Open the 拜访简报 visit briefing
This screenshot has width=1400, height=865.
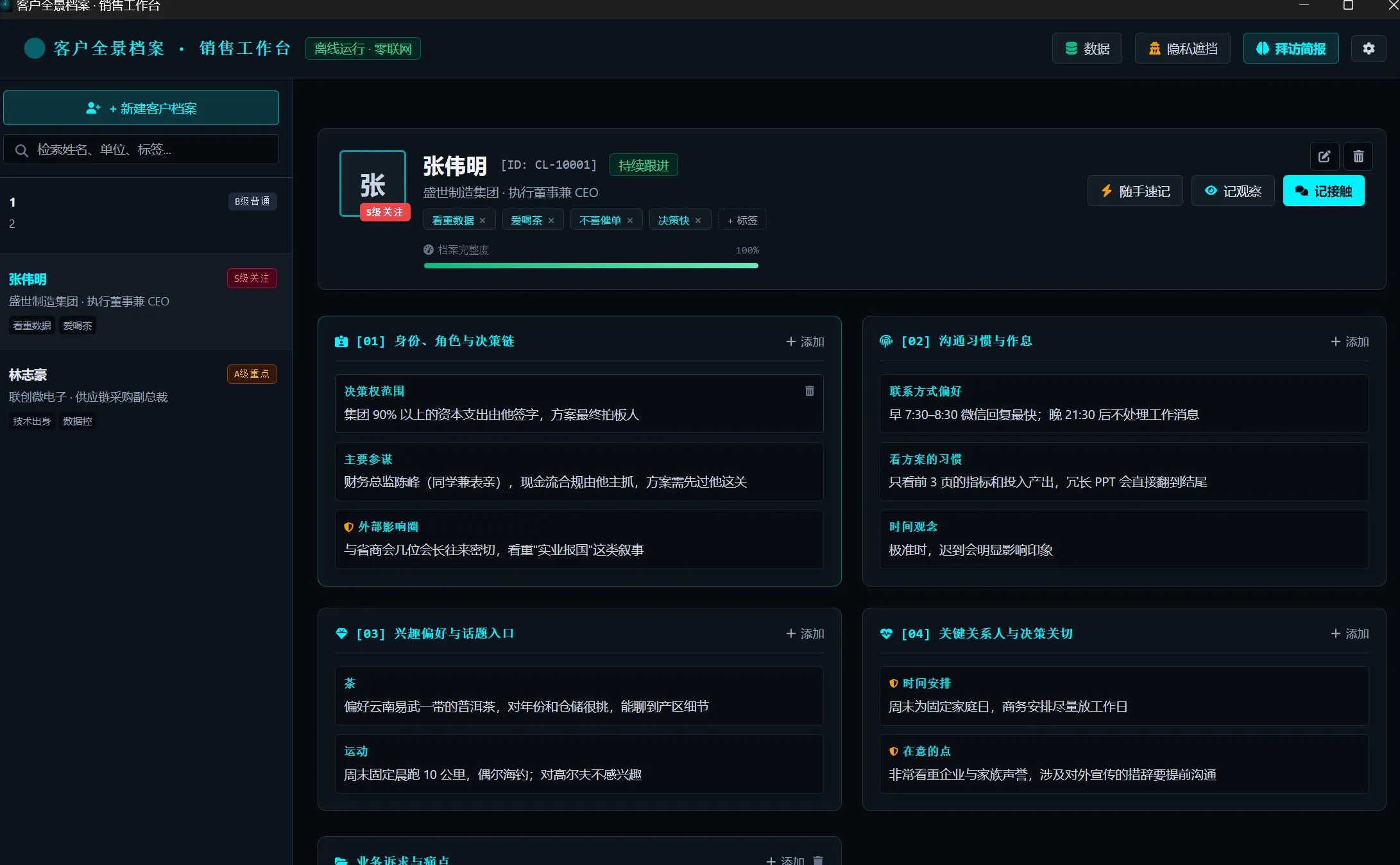click(1290, 48)
